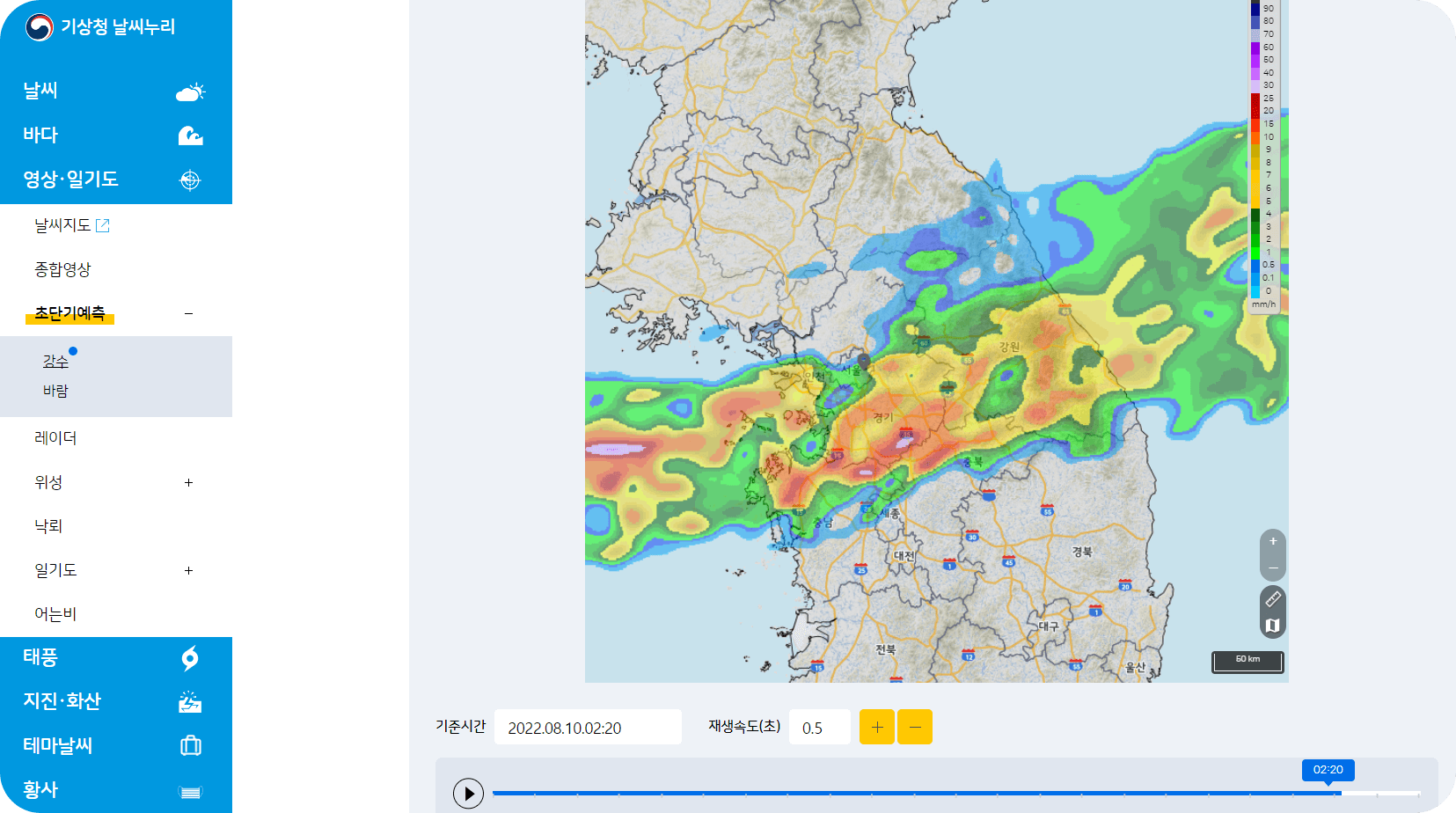Viewport: 1456px width, 813px height.
Task: Click the 전북 label on the map
Action: click(x=885, y=649)
